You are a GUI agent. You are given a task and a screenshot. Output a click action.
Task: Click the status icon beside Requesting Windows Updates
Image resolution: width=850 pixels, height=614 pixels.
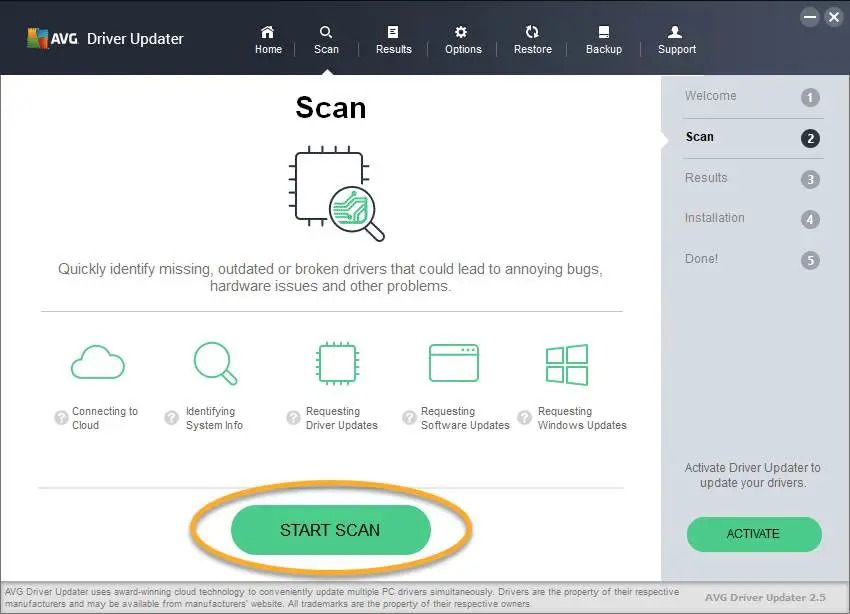click(525, 418)
